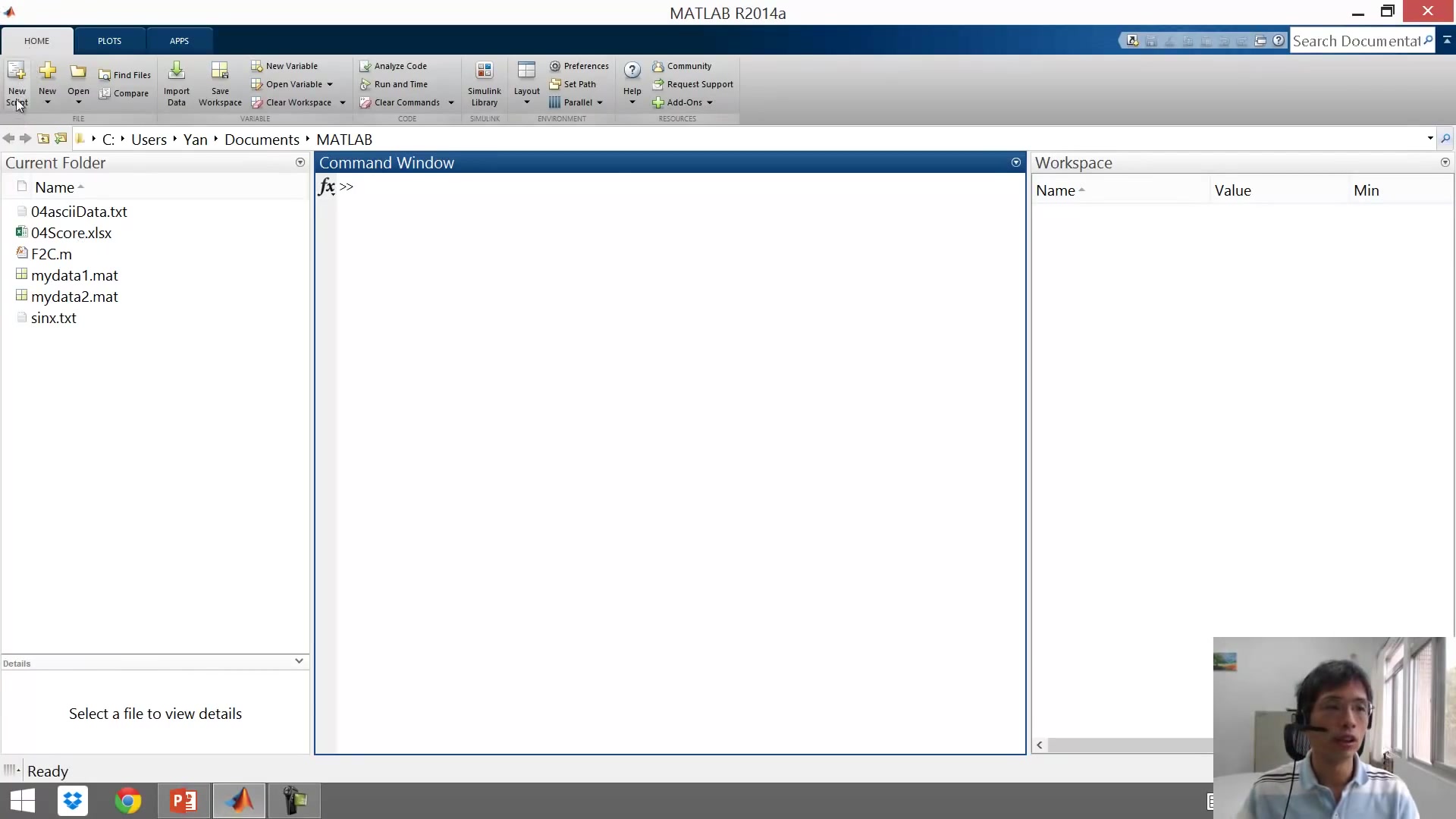Click the Search Documentation field

(x=1356, y=41)
